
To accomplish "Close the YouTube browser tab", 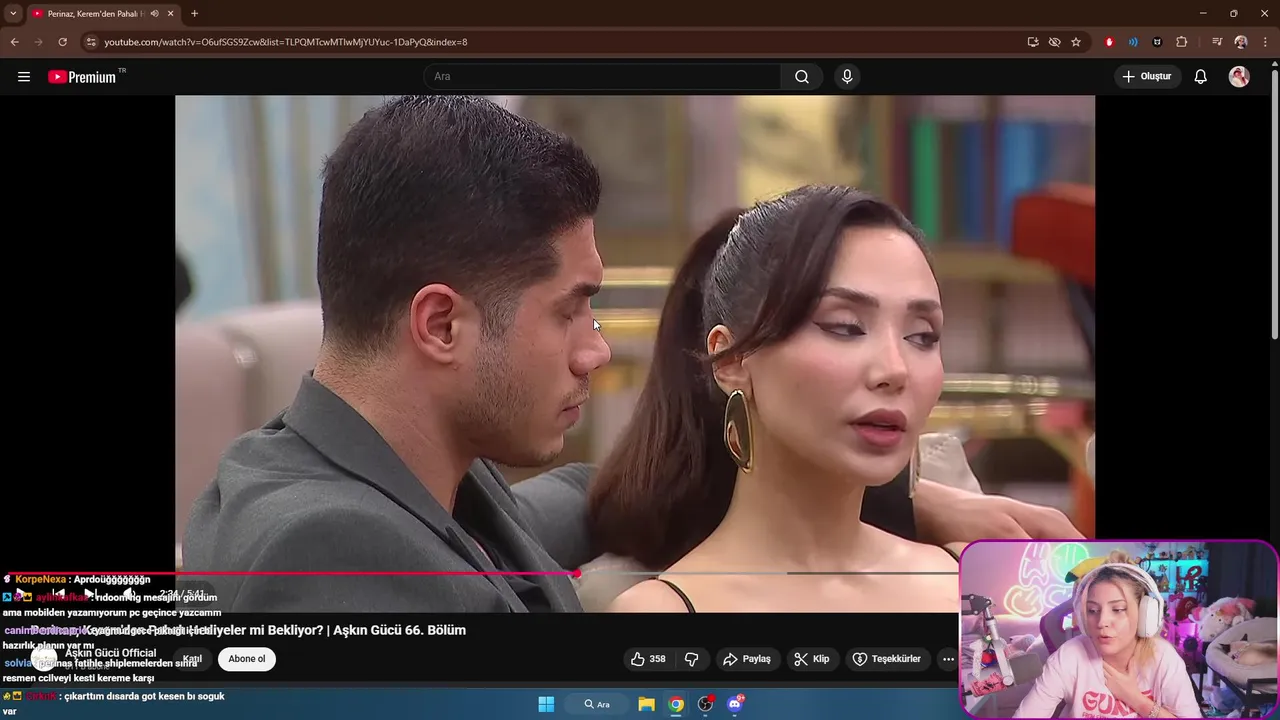I will [171, 13].
